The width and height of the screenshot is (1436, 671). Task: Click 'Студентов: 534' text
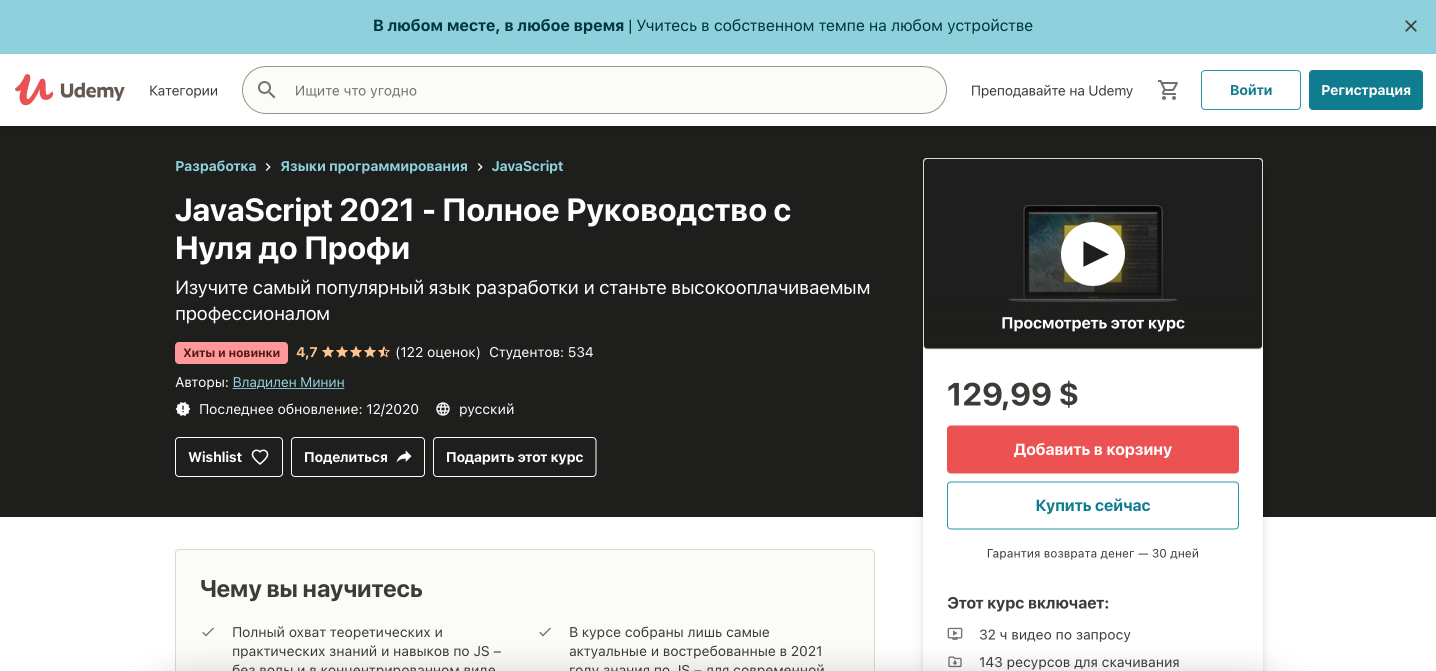(541, 352)
